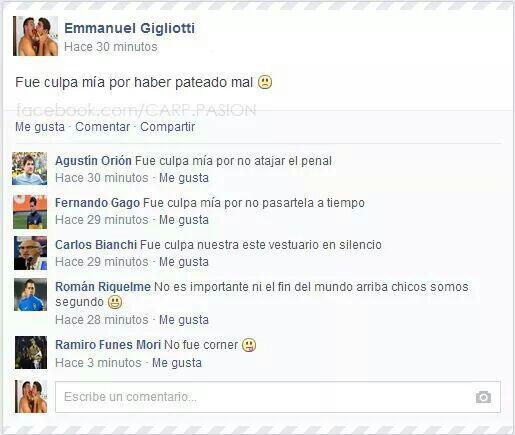Share the post via Compartir
This screenshot has height=435, width=515.
[x=168, y=127]
